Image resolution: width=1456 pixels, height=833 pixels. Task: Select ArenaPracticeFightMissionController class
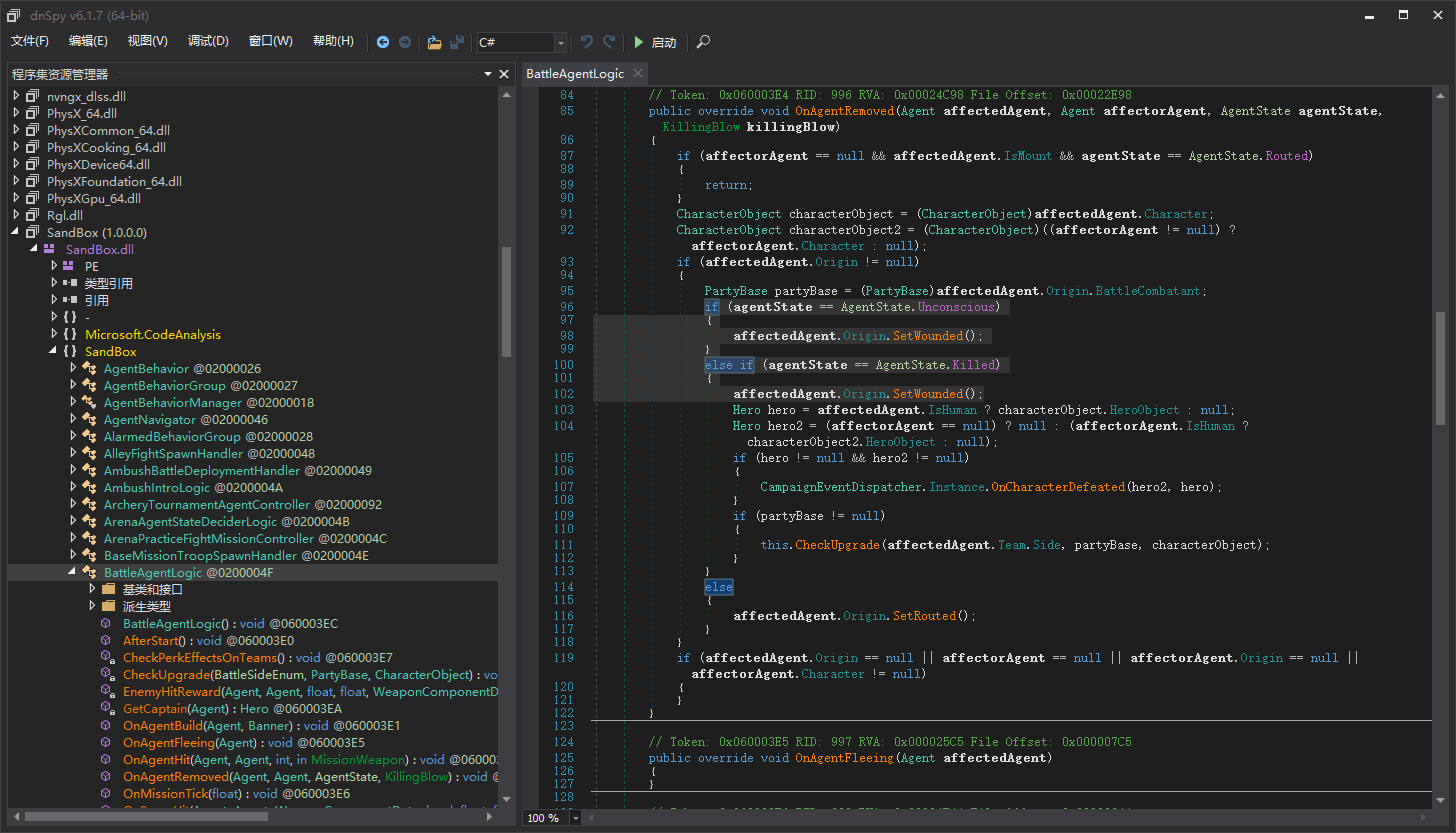point(245,538)
